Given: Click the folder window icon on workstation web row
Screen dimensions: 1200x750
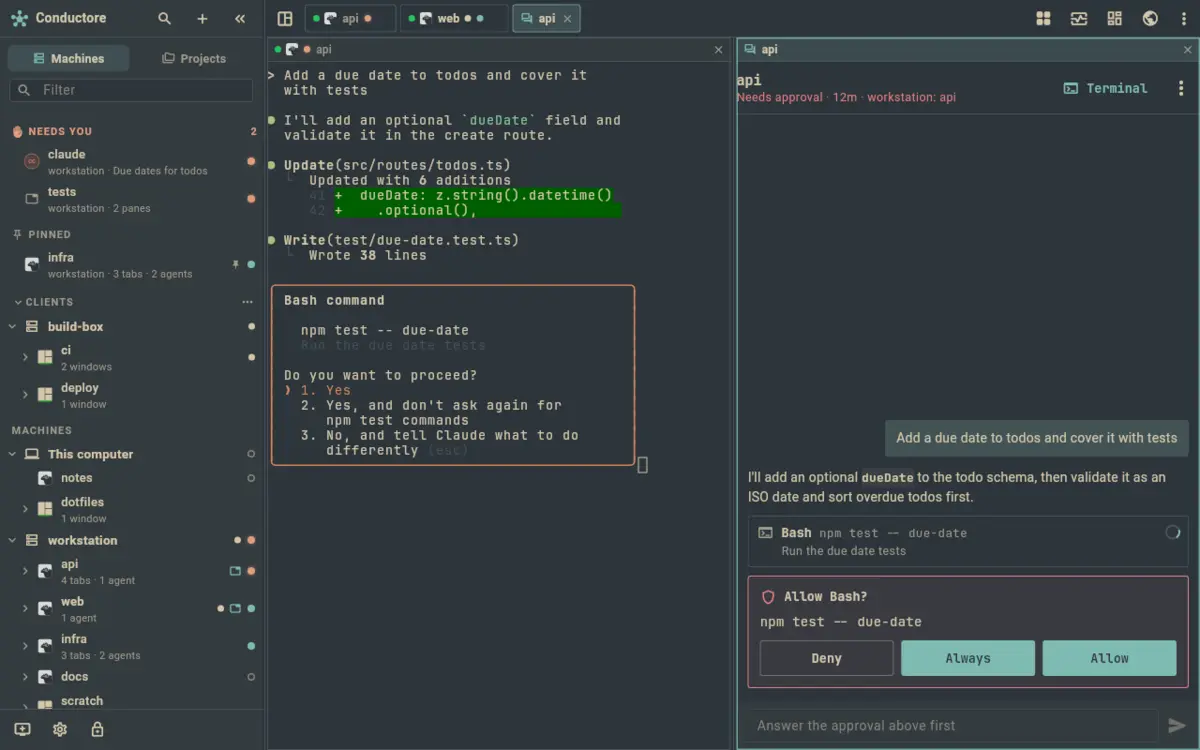Looking at the screenshot, I should click(x=235, y=608).
